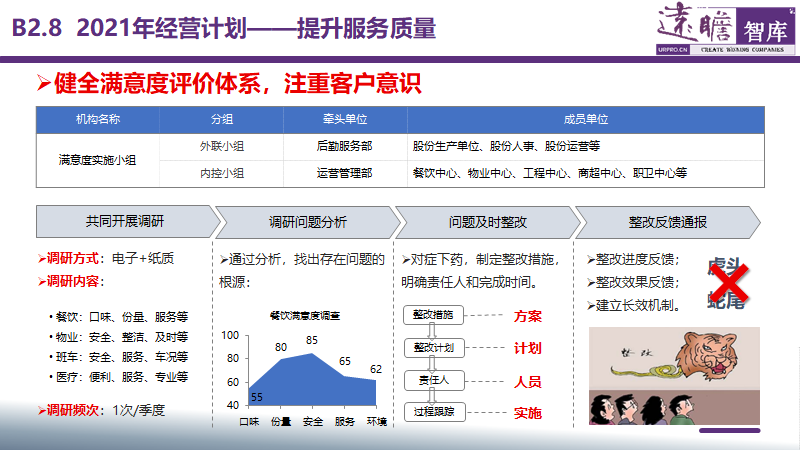The width and height of the screenshot is (800, 450).
Task: Click the 牵头单位 table header
Action: click(345, 119)
